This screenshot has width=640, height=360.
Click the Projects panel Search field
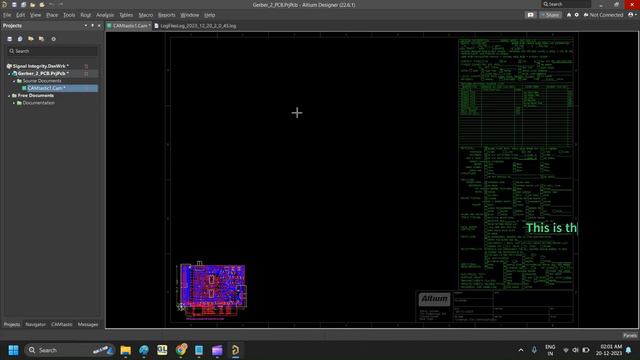pyautogui.click(x=52, y=51)
